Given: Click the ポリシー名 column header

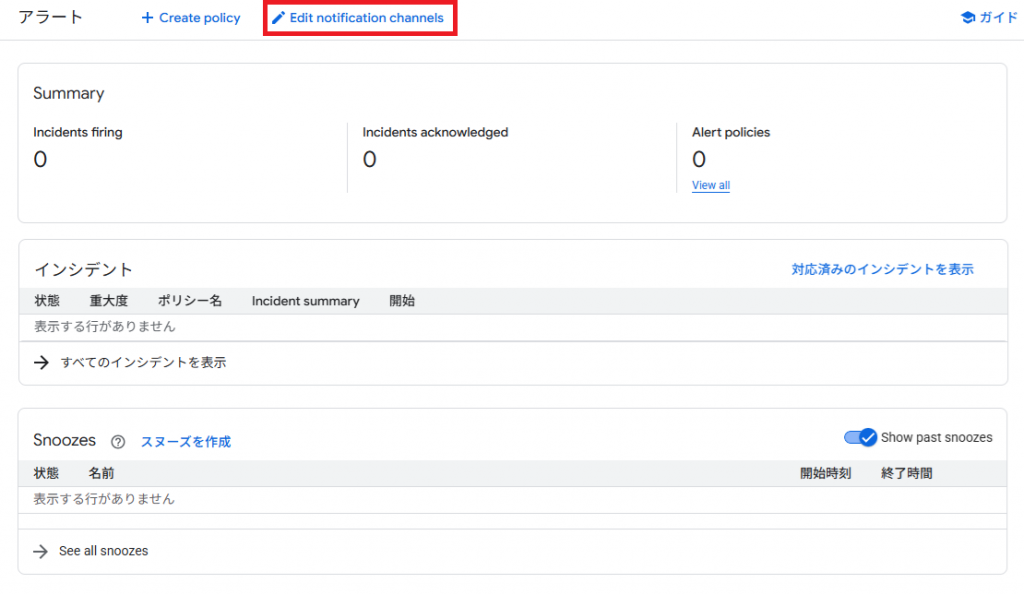Looking at the screenshot, I should tap(189, 301).
